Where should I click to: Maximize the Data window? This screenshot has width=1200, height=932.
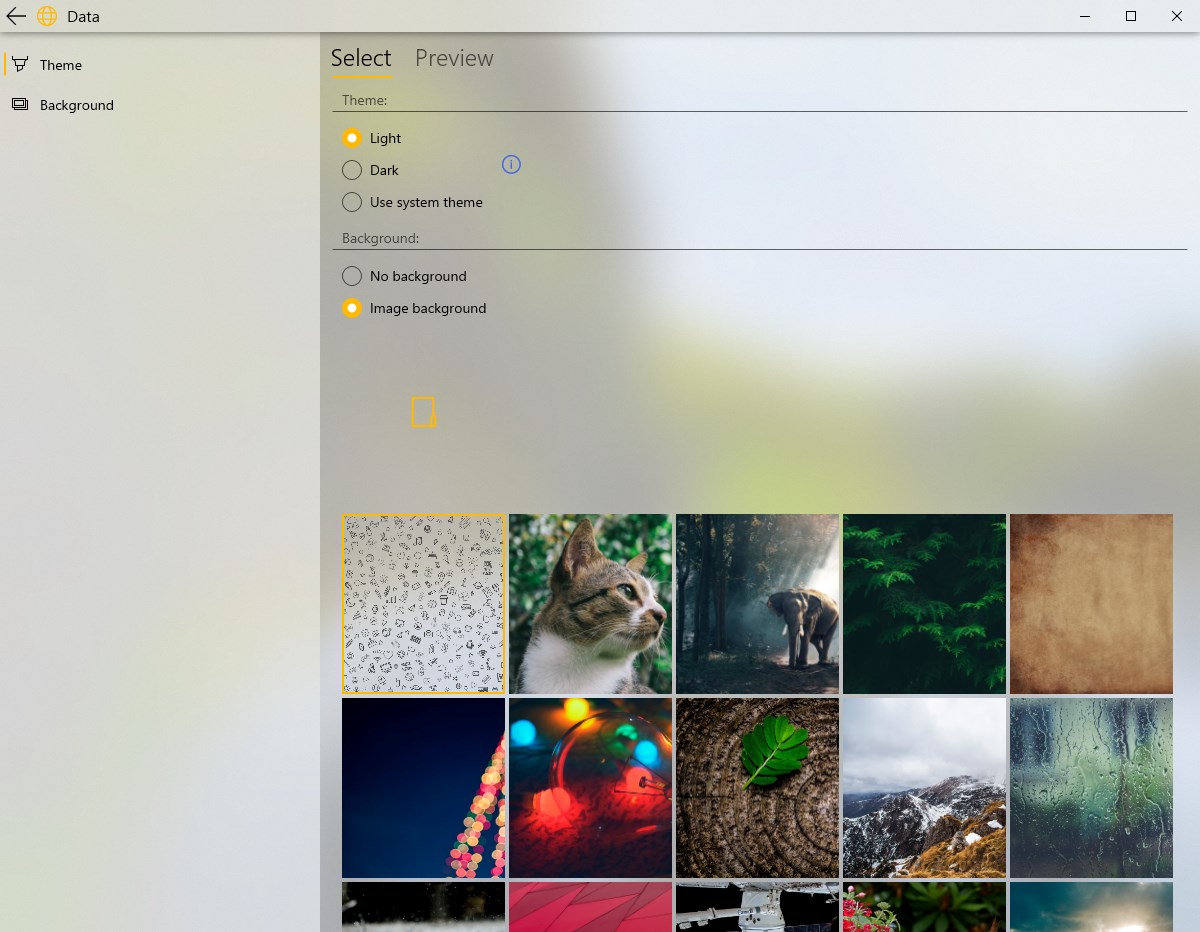point(1131,16)
